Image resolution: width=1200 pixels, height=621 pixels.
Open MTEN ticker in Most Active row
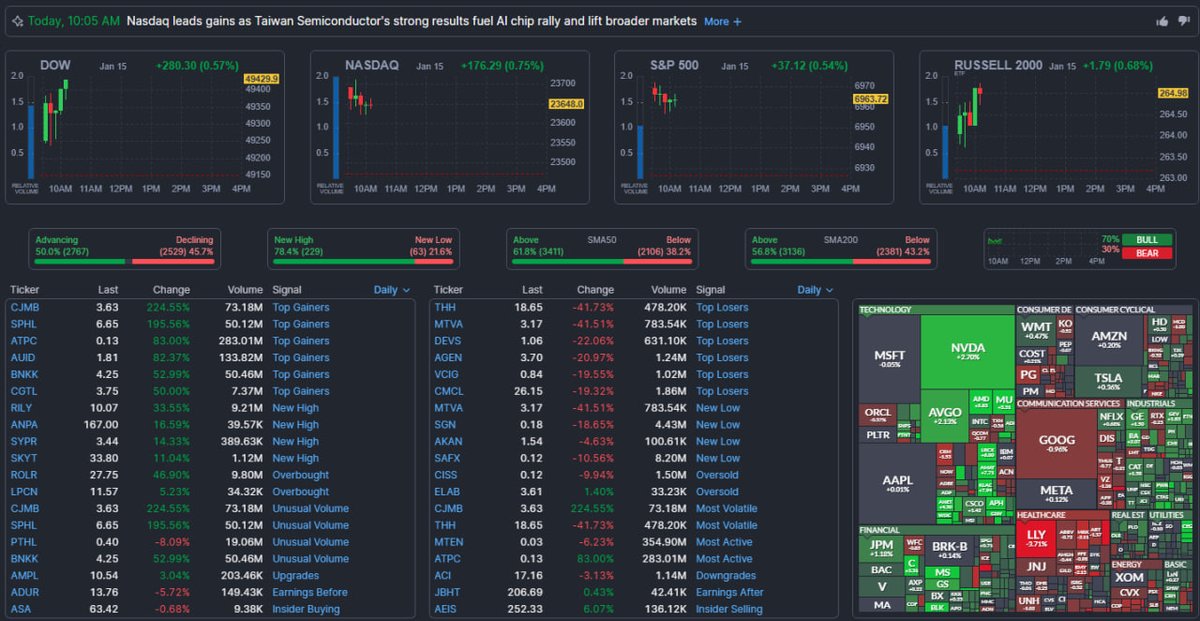coord(448,542)
